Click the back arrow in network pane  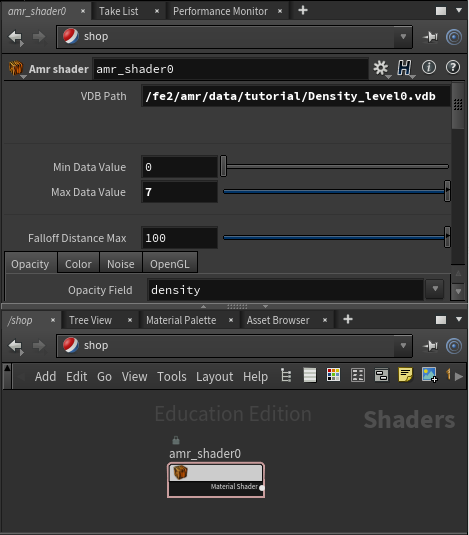[16, 346]
